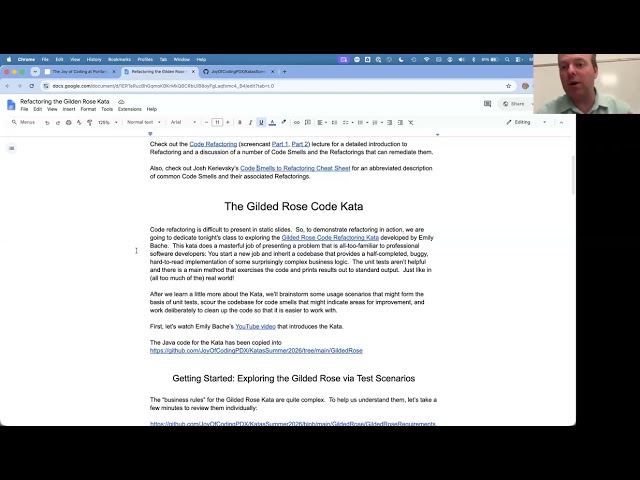The height and width of the screenshot is (480, 640).
Task: Click the Google Docs home icon
Action: (x=11, y=105)
